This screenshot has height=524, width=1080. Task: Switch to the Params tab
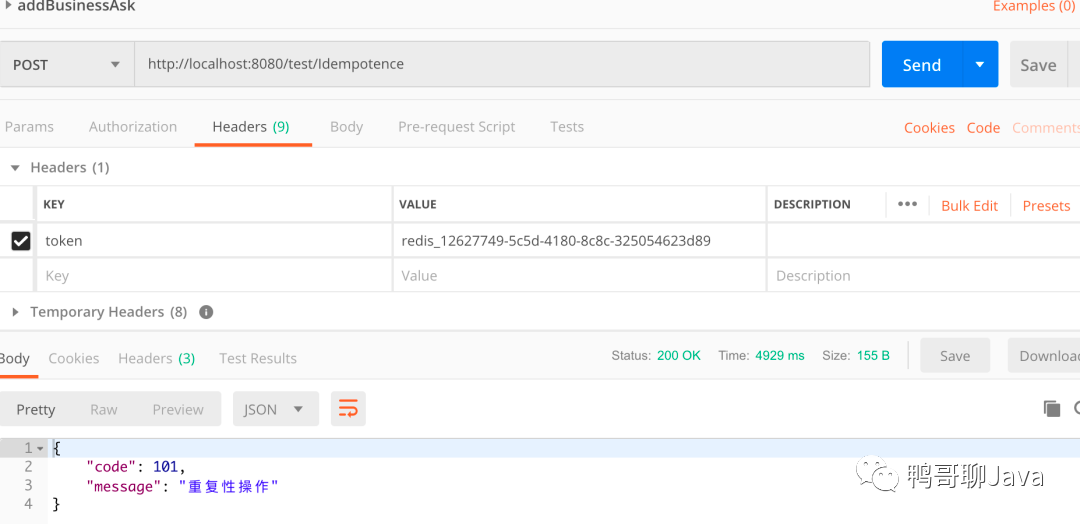[29, 127]
